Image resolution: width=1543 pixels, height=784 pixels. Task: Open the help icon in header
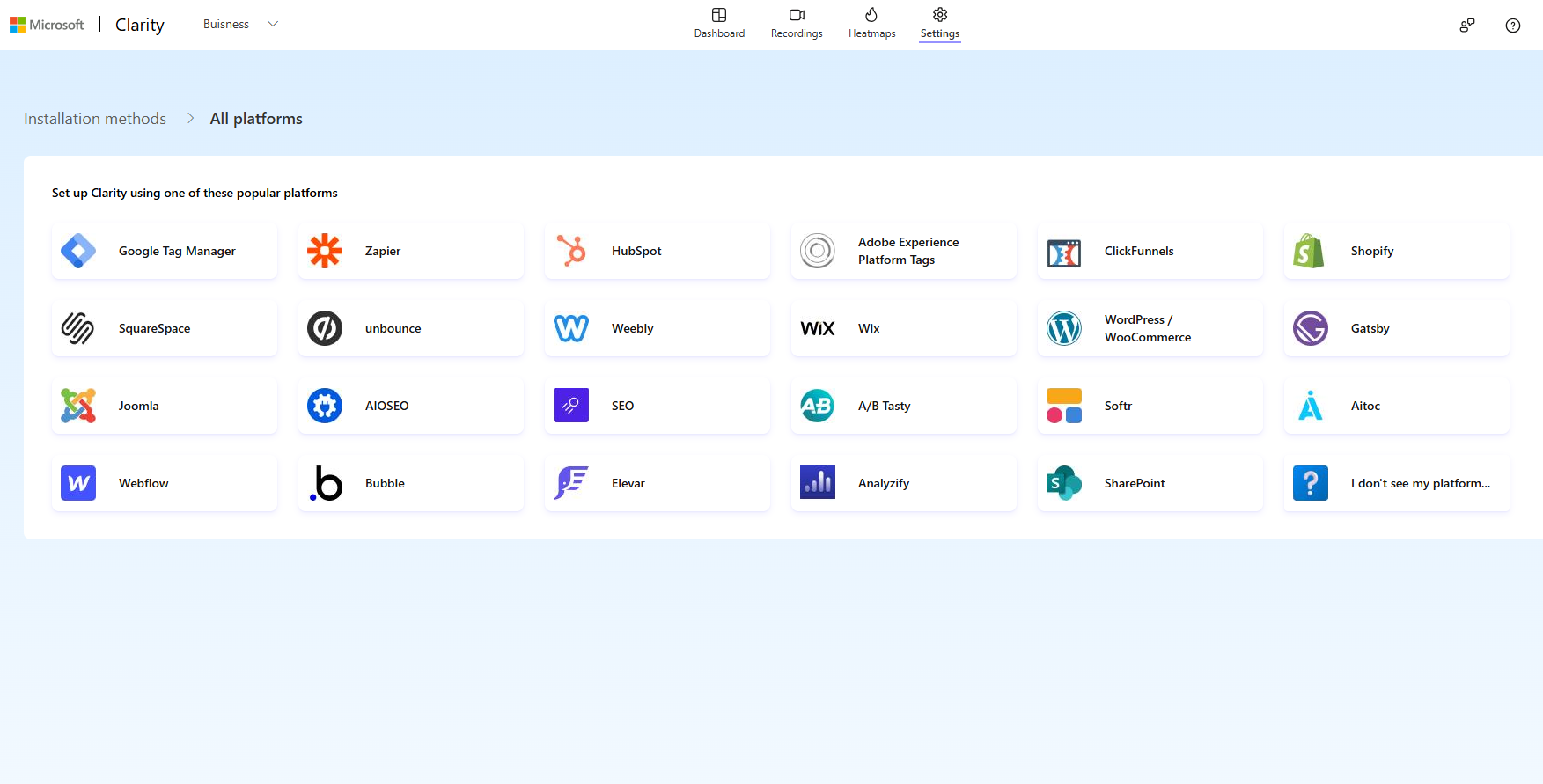click(x=1513, y=26)
